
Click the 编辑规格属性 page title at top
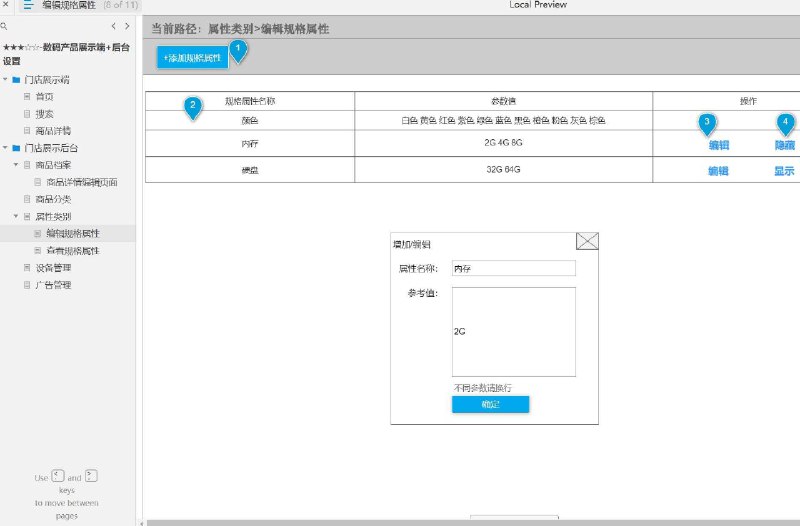tap(69, 5)
